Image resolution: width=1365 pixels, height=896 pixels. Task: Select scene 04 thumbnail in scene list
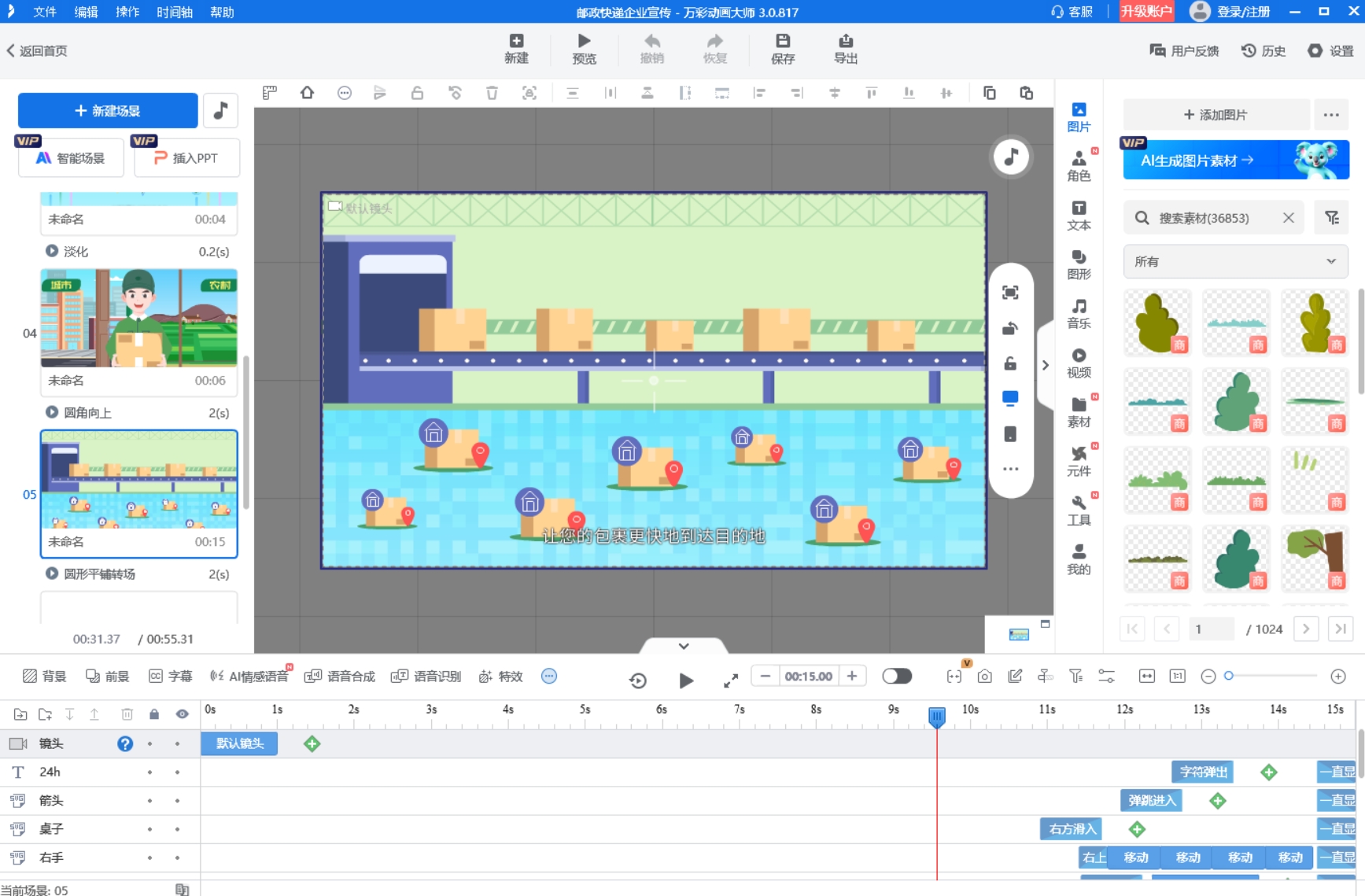click(138, 318)
